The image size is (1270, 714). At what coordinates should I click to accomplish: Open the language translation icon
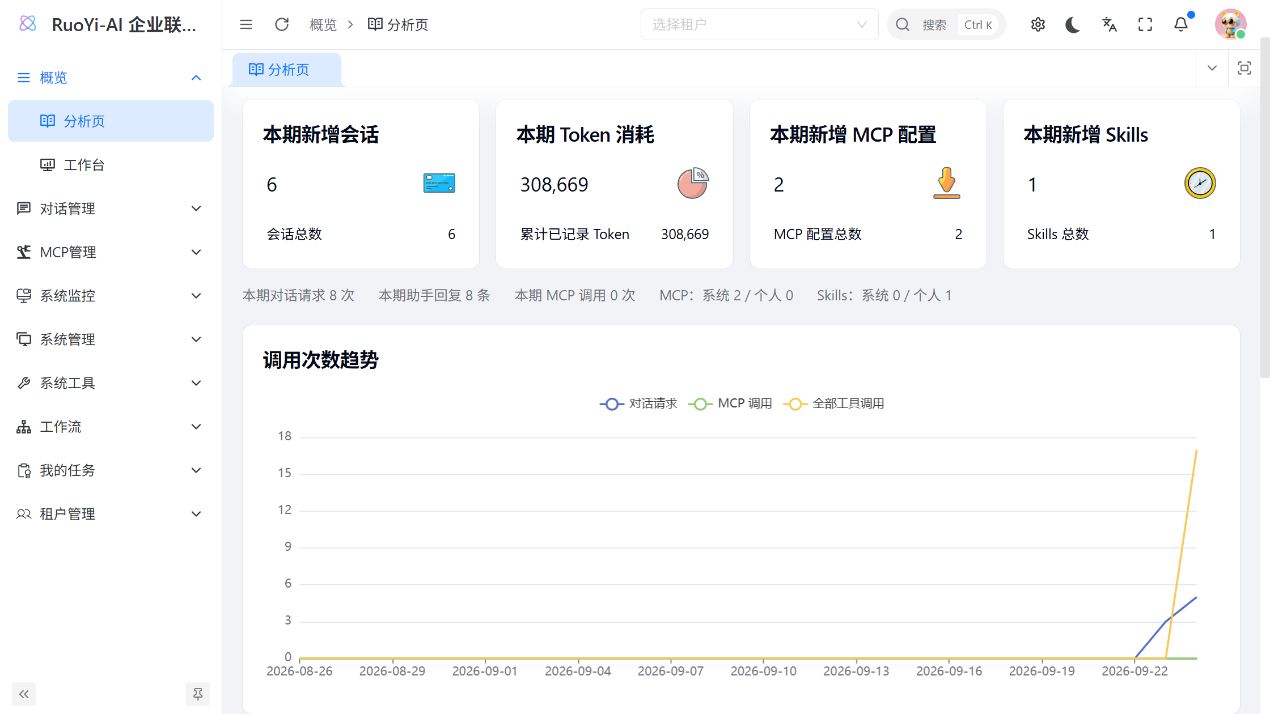click(1109, 25)
